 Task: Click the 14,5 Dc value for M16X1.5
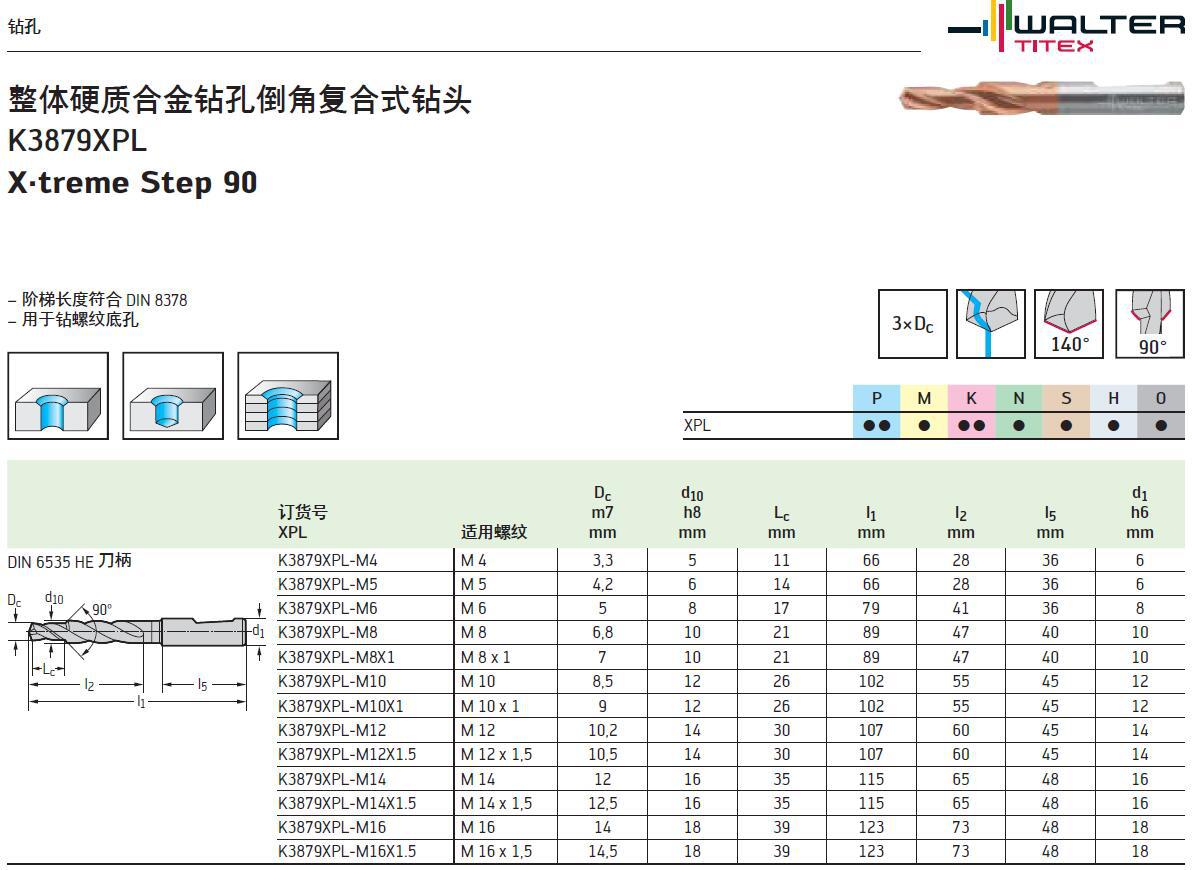[x=603, y=851]
